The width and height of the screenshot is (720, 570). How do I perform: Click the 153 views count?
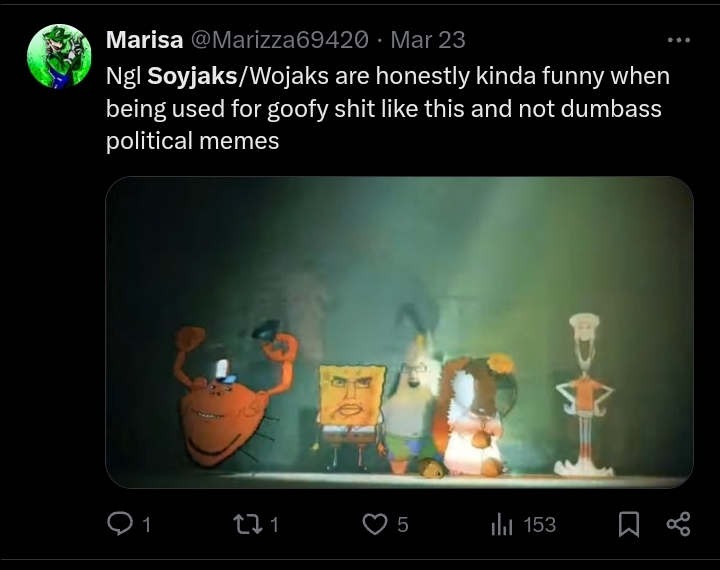pos(540,524)
